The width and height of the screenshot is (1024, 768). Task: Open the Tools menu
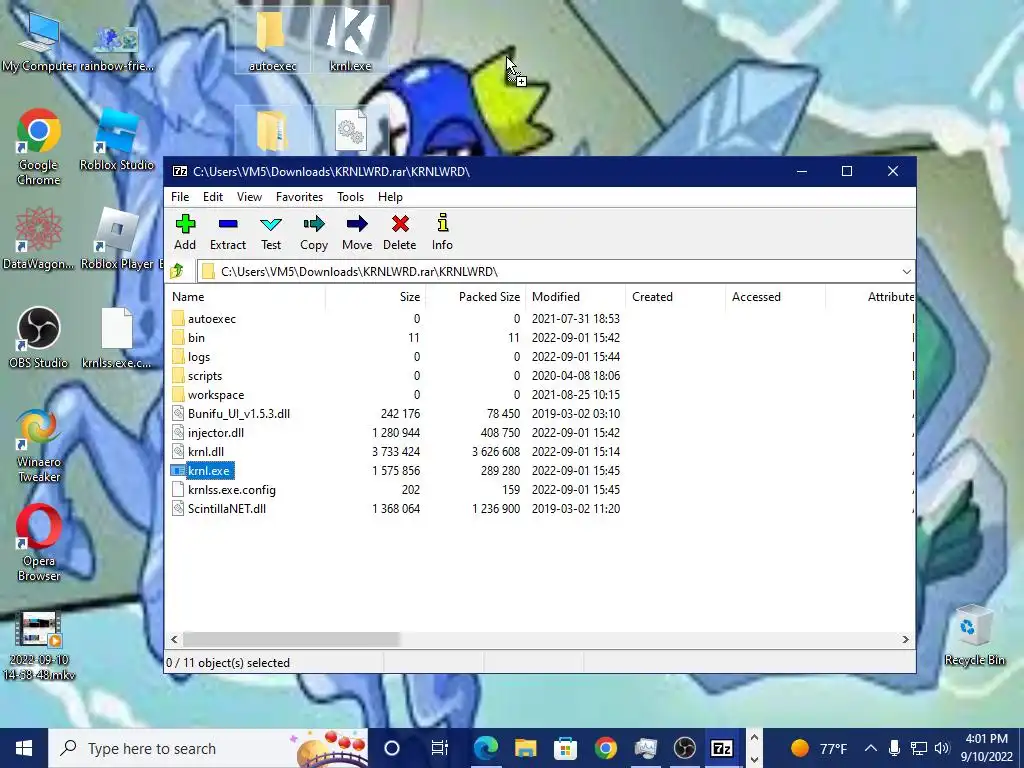pyautogui.click(x=350, y=197)
